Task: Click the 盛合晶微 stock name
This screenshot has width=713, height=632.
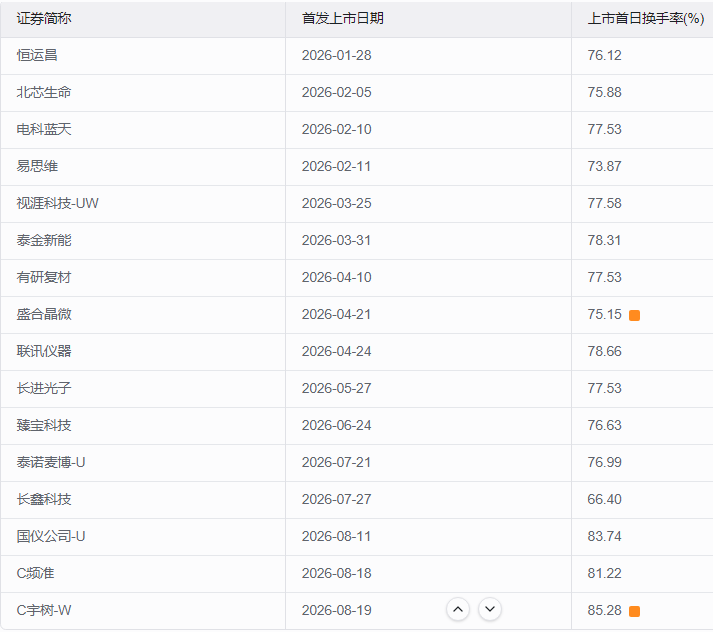Action: pos(44,314)
